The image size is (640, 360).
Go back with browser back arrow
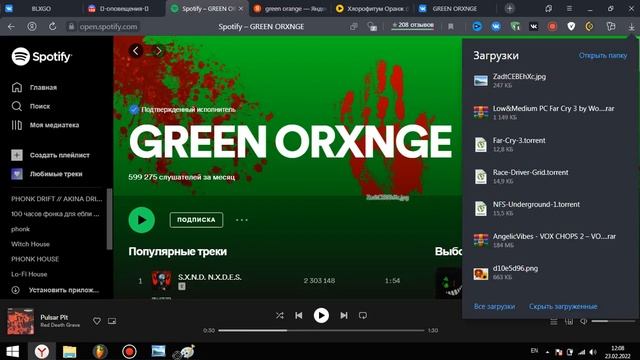(11, 27)
